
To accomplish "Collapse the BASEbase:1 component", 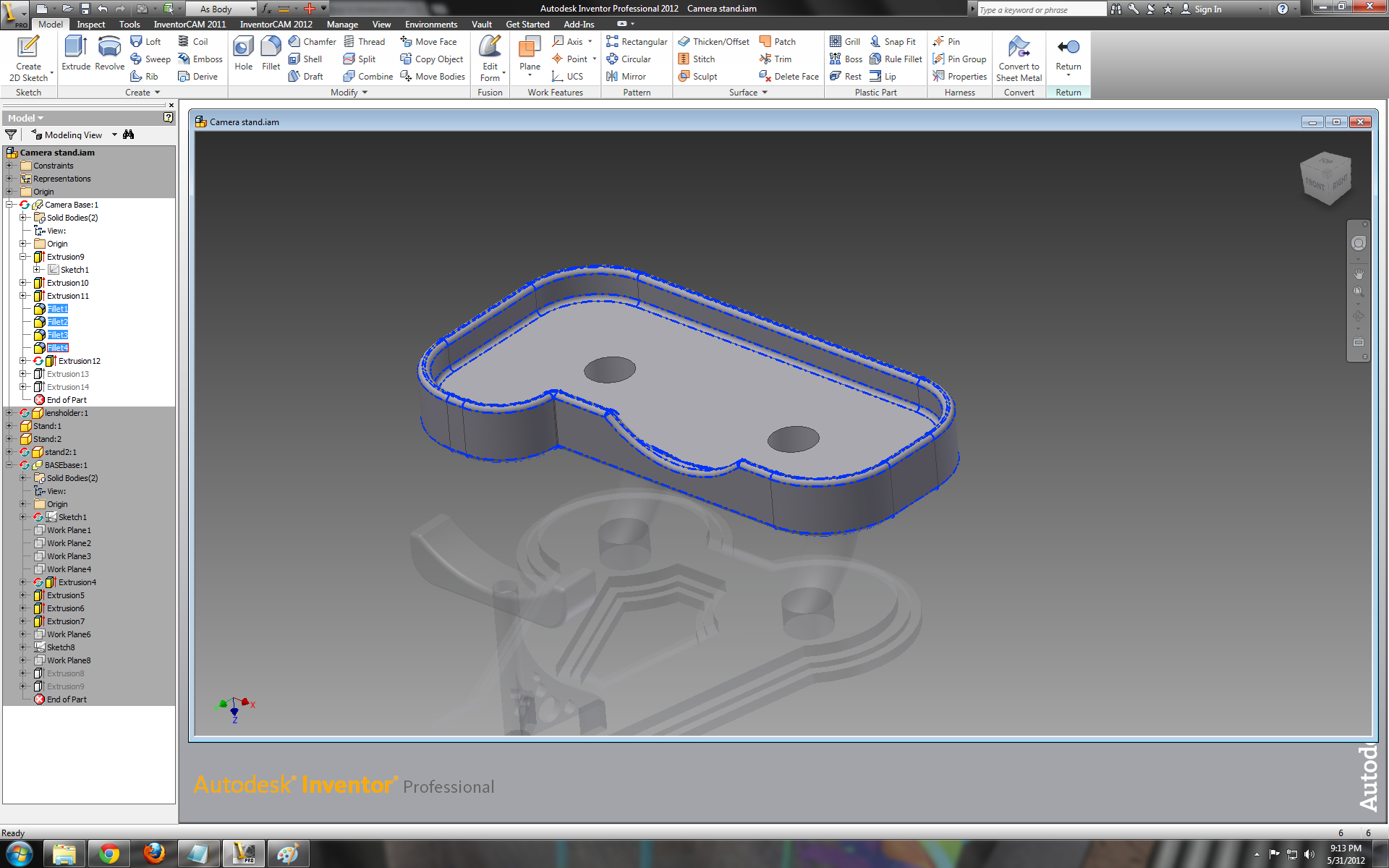I will click(9, 465).
